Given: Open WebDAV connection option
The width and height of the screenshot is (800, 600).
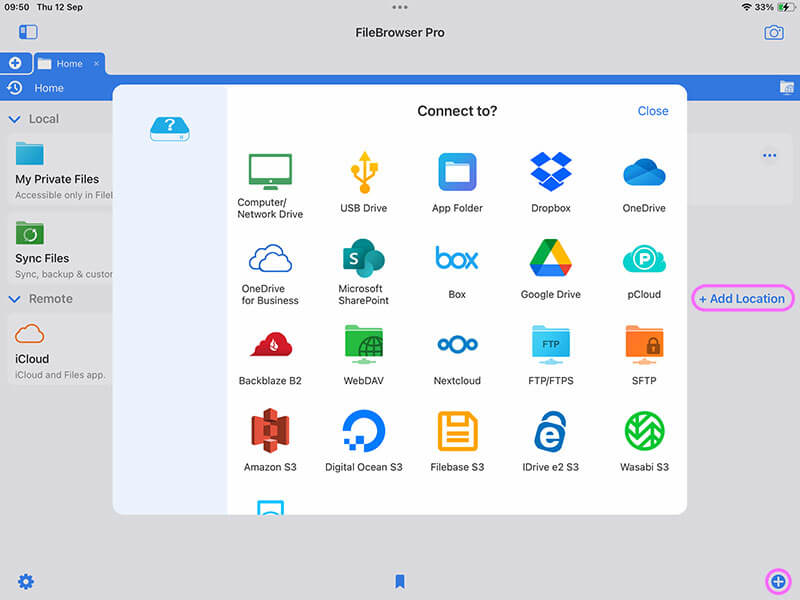Looking at the screenshot, I should 364,355.
